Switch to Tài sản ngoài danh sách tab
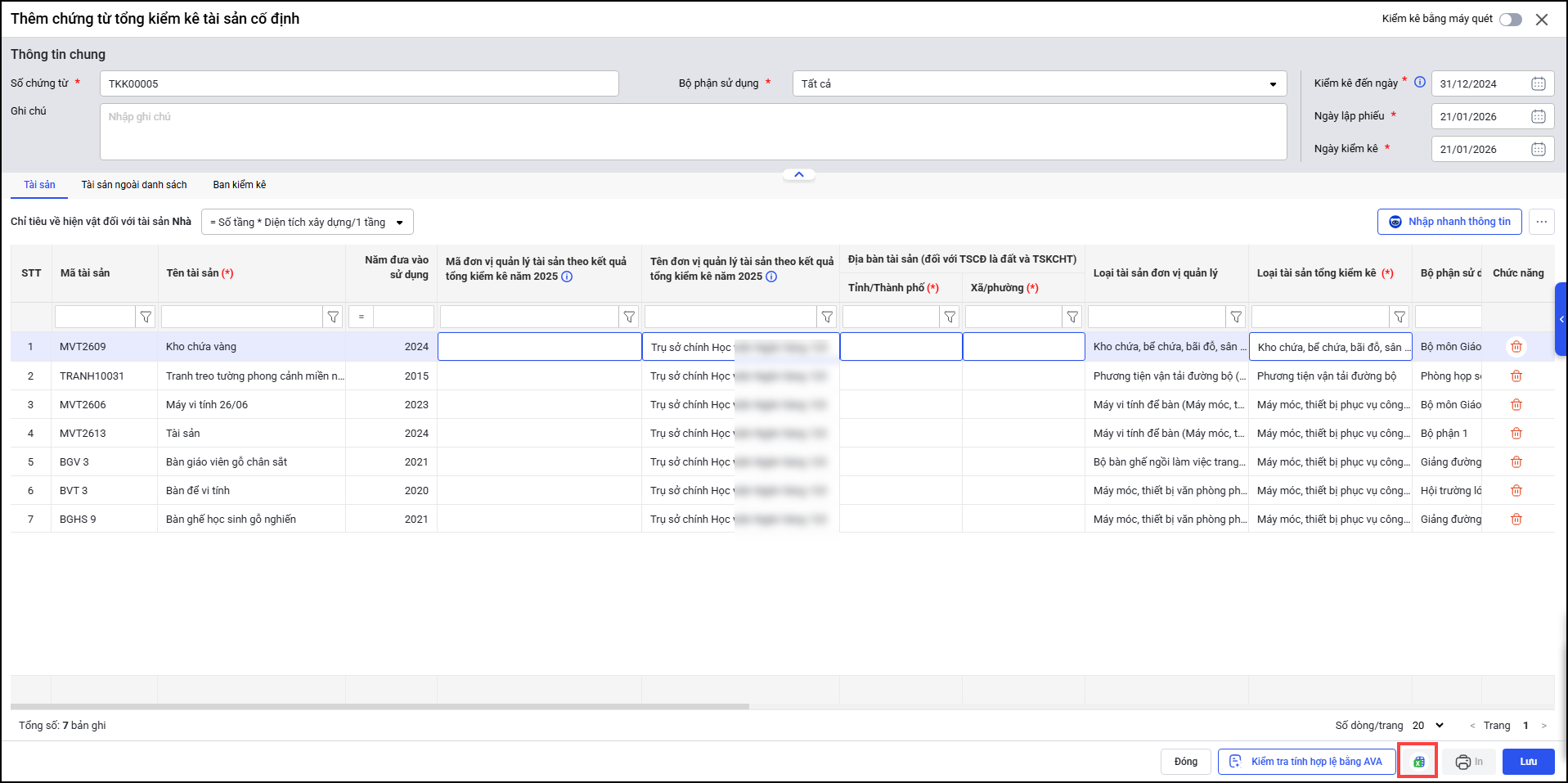Image resolution: width=1568 pixels, height=783 pixels. (134, 185)
